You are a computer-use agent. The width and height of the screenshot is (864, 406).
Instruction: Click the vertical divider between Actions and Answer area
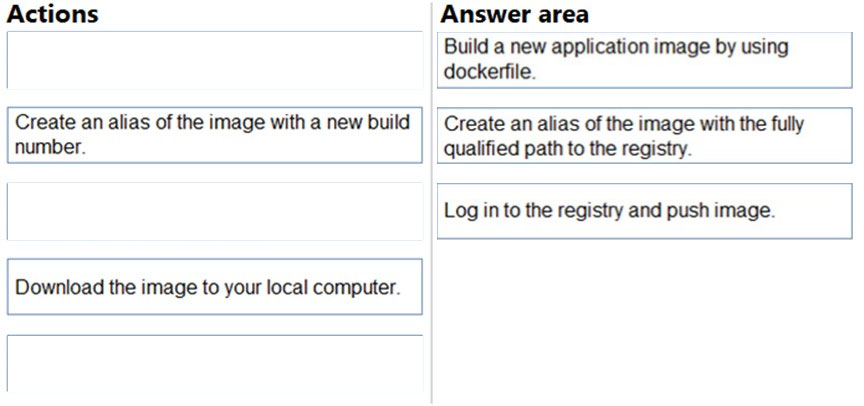pos(431,204)
